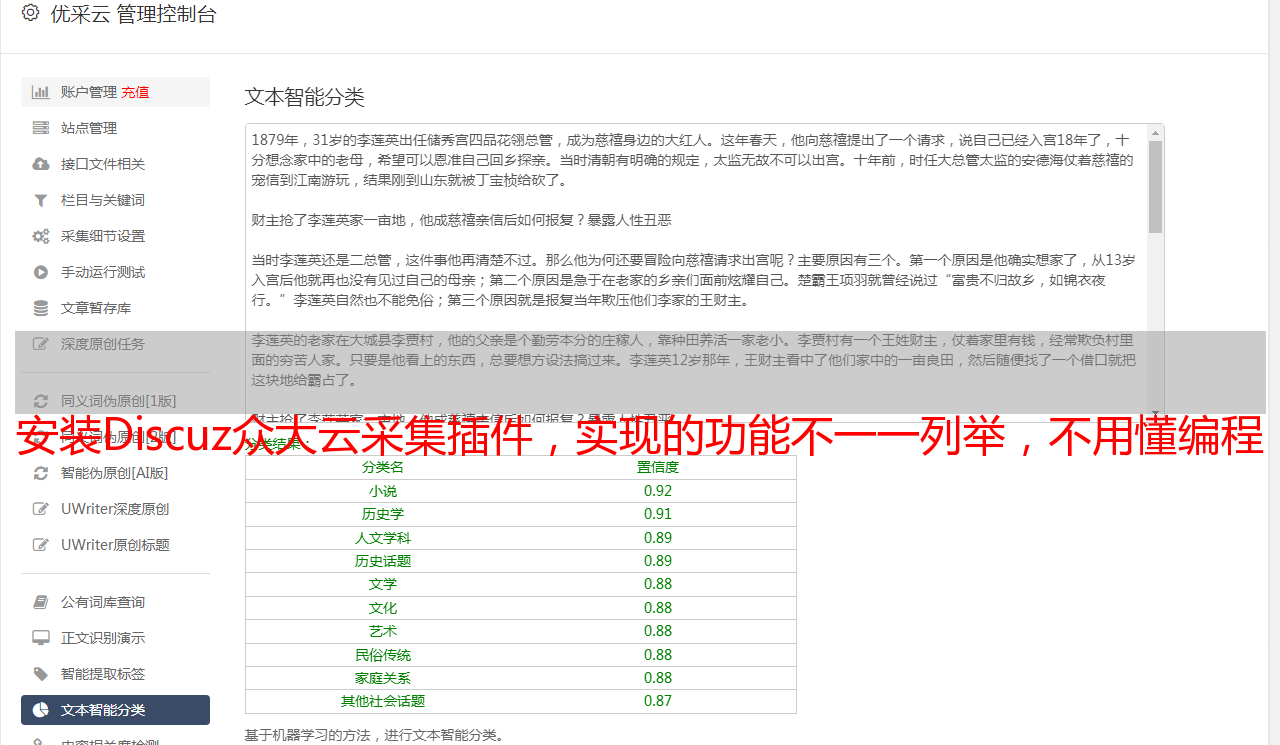Click the tag icon for 智能提取标签
This screenshot has width=1280, height=745.
[x=41, y=674]
